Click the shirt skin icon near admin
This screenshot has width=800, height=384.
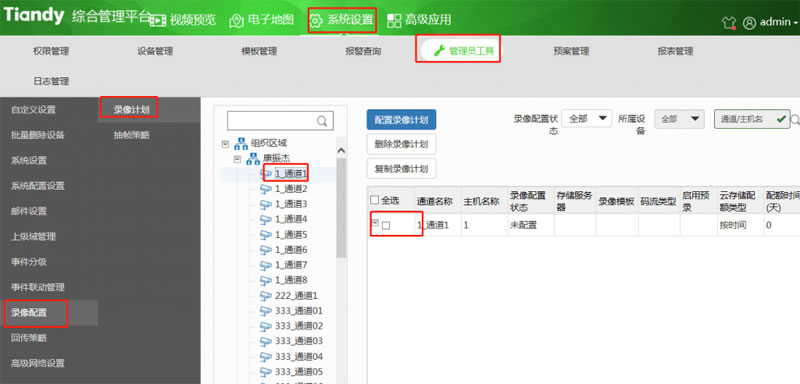(x=728, y=22)
